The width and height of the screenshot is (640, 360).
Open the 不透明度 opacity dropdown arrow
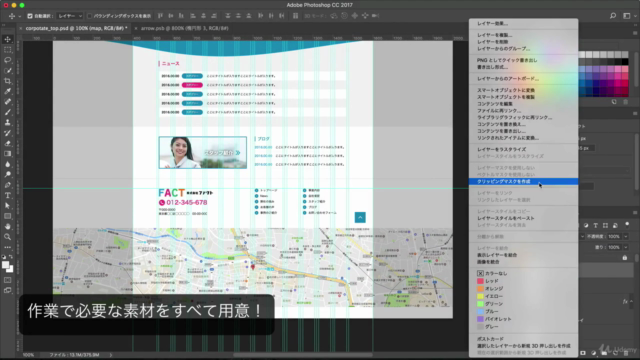pos(626,236)
